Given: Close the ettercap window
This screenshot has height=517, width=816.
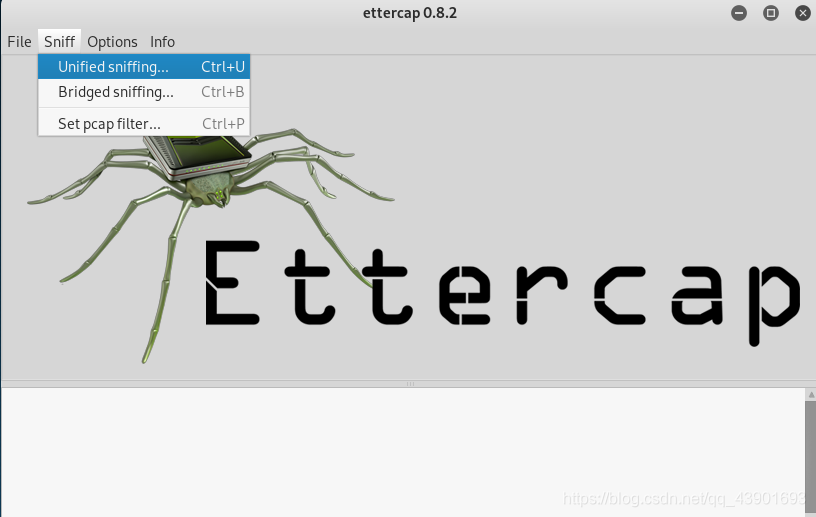Looking at the screenshot, I should [803, 12].
